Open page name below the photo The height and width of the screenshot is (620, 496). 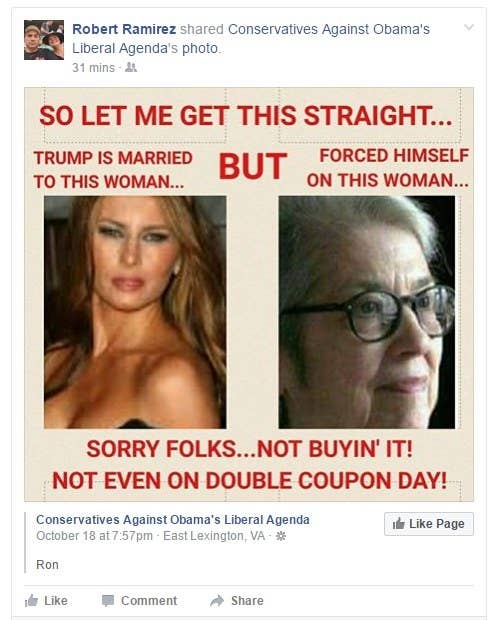tap(173, 520)
